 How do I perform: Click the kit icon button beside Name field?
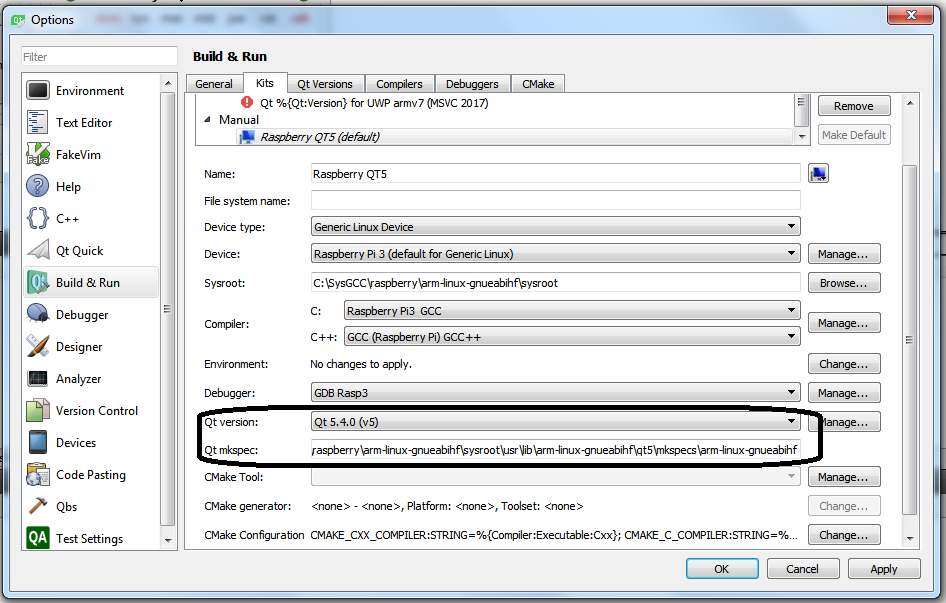(x=818, y=174)
